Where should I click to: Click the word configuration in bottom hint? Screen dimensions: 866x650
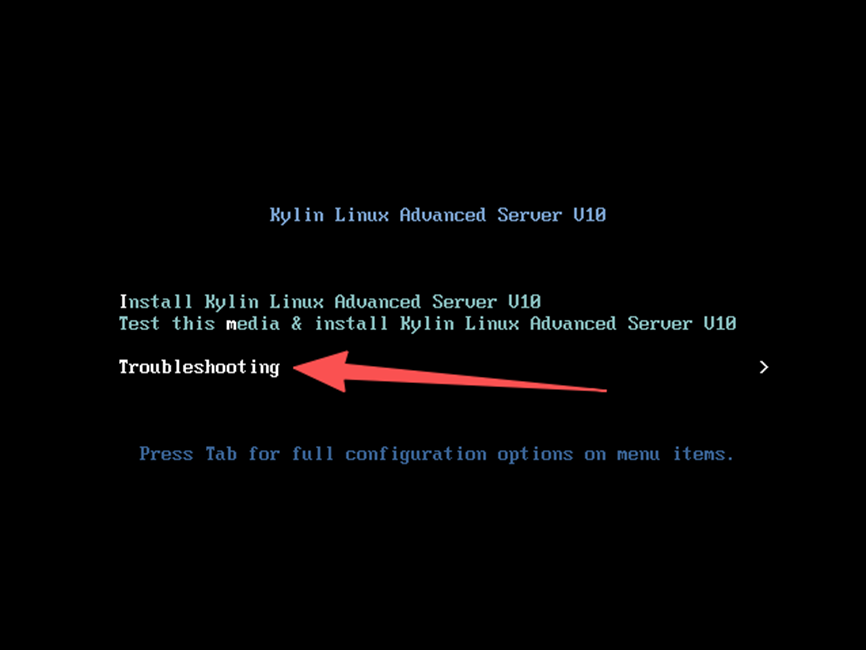click(416, 455)
